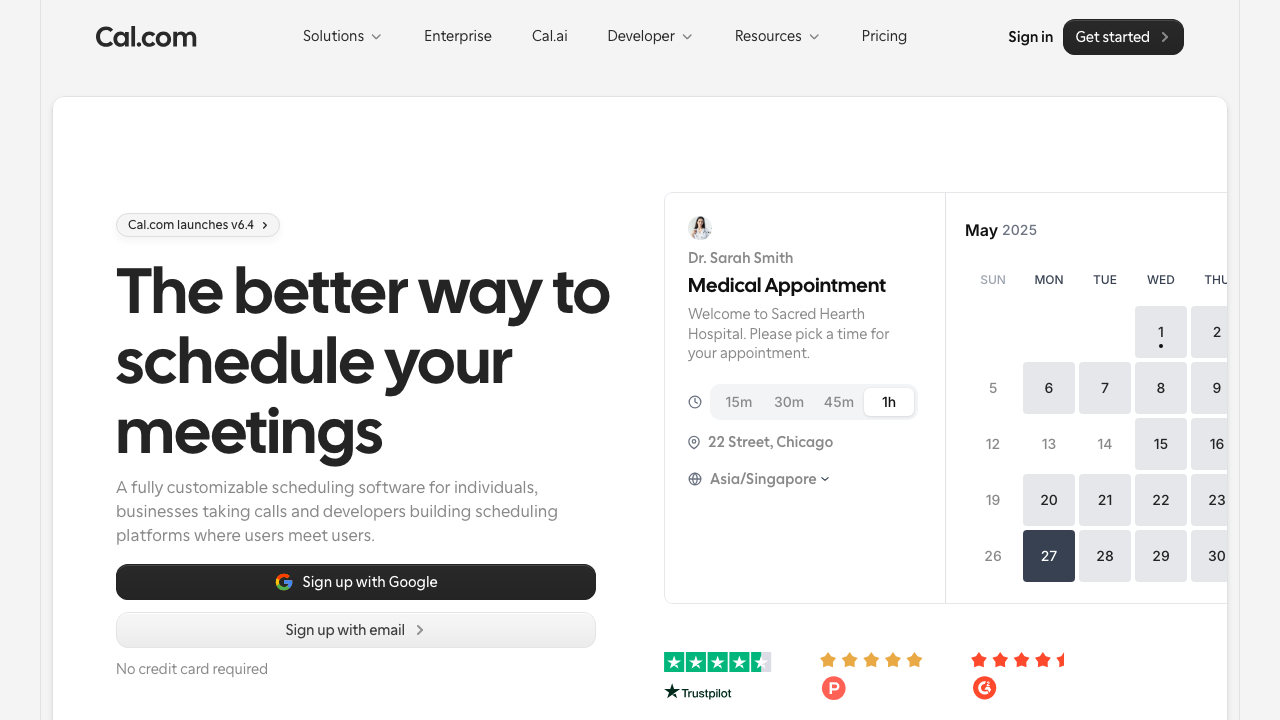Viewport: 1280px width, 720px height.
Task: Click Sign up with Google
Action: pyautogui.click(x=356, y=582)
